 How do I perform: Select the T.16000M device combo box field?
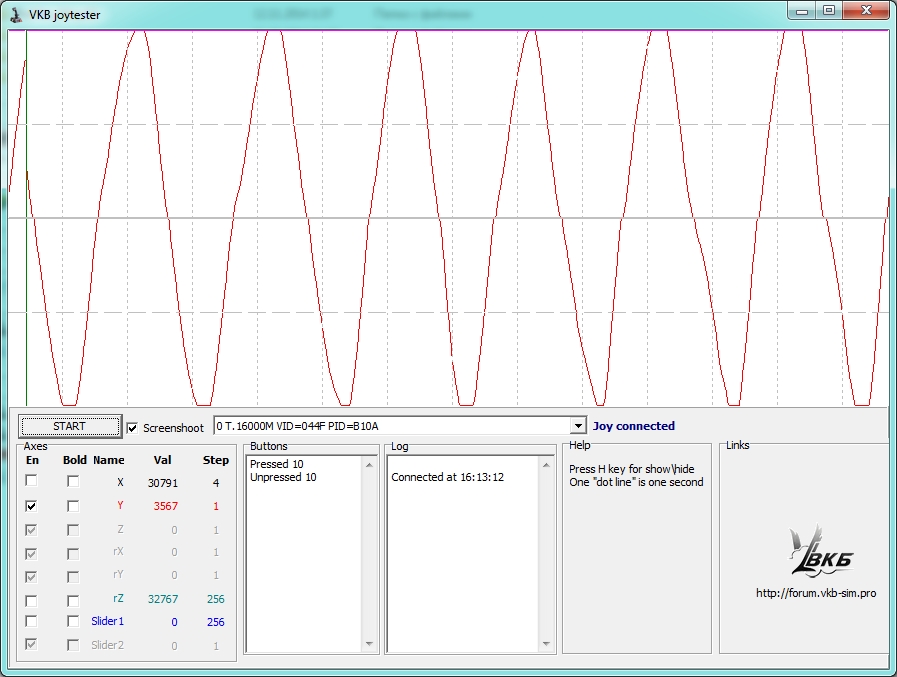pos(391,426)
